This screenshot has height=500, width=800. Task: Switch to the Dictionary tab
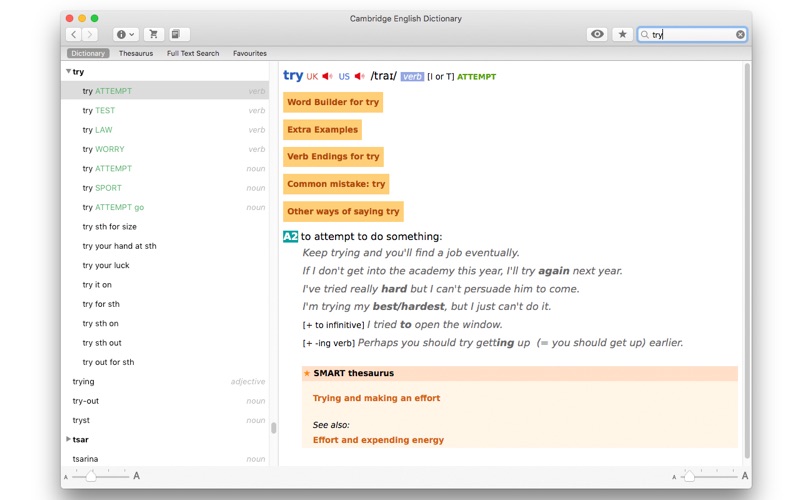coord(88,53)
